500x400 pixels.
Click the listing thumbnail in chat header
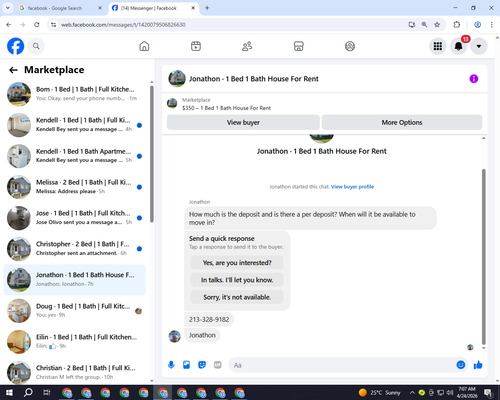click(x=177, y=79)
